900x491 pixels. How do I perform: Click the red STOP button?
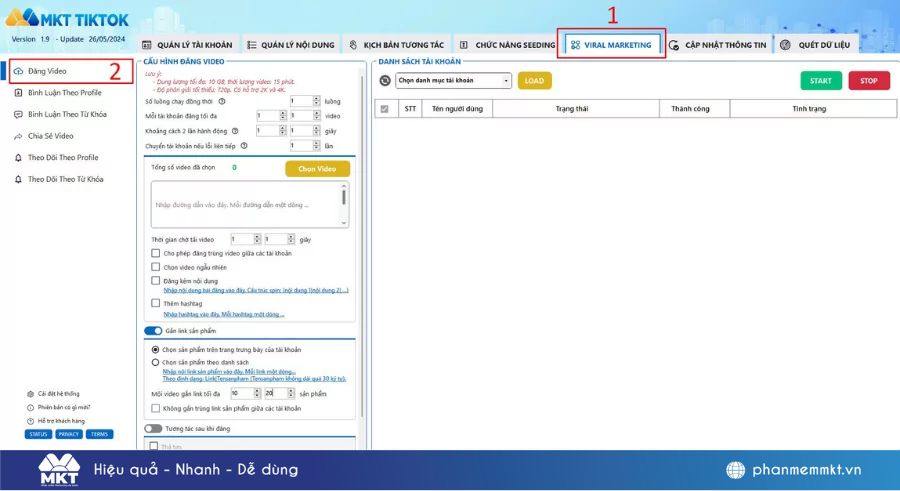click(869, 81)
